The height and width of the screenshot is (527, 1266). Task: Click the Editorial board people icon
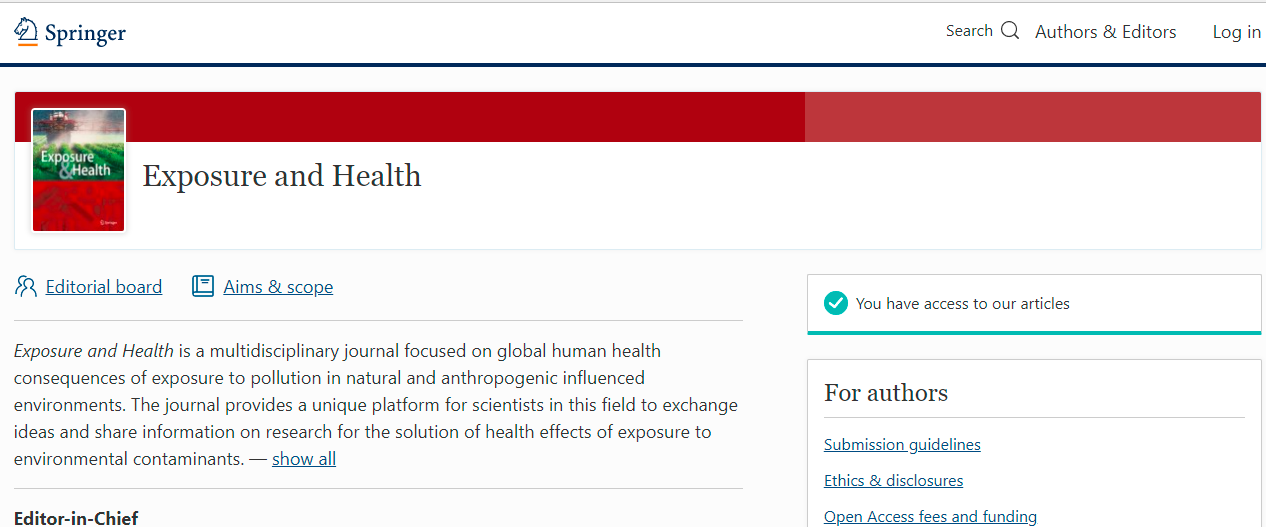click(26, 287)
